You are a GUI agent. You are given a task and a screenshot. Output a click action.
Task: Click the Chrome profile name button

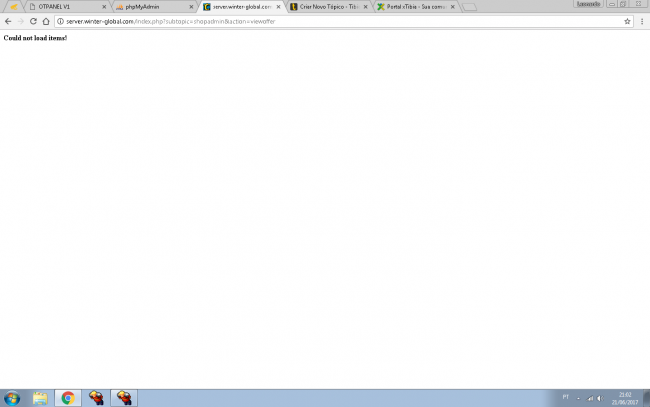coord(589,4)
